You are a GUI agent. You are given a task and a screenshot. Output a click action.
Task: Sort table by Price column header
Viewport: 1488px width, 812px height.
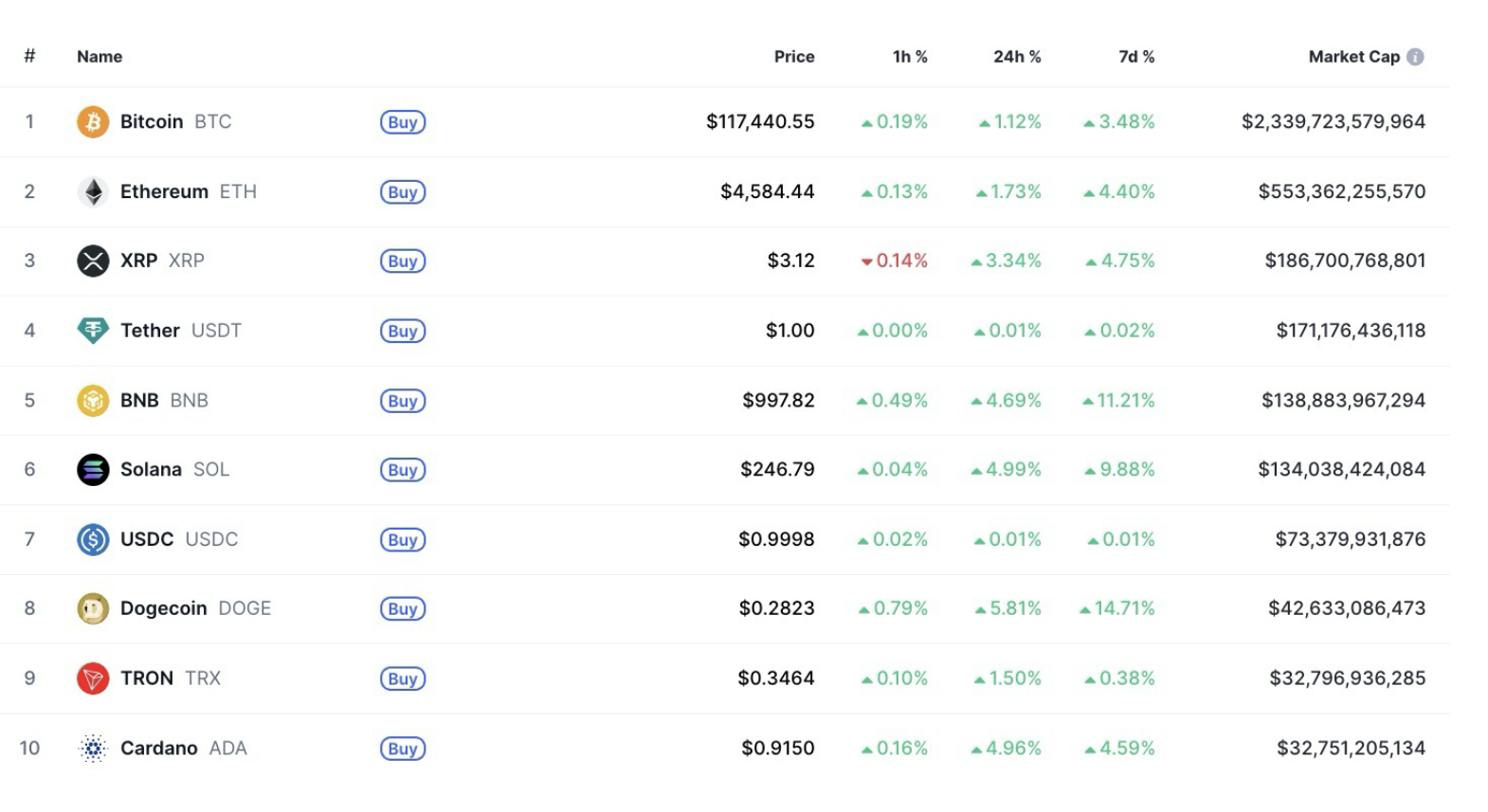(793, 57)
